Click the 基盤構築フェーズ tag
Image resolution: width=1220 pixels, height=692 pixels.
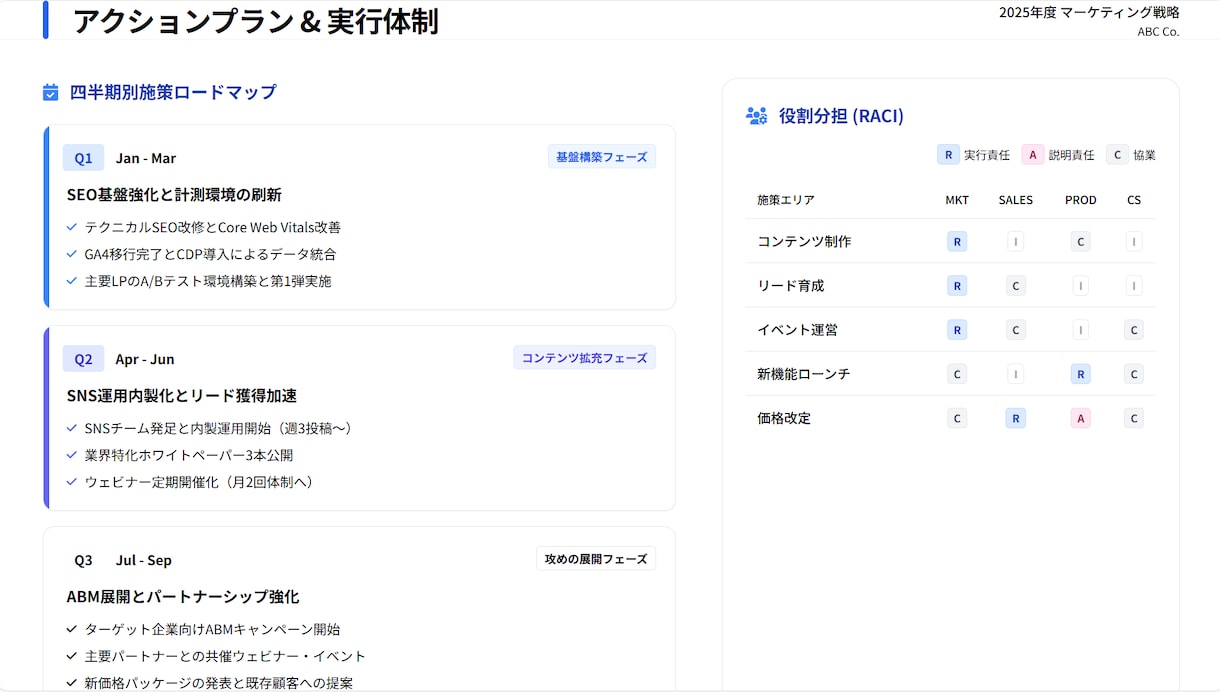tap(602, 157)
